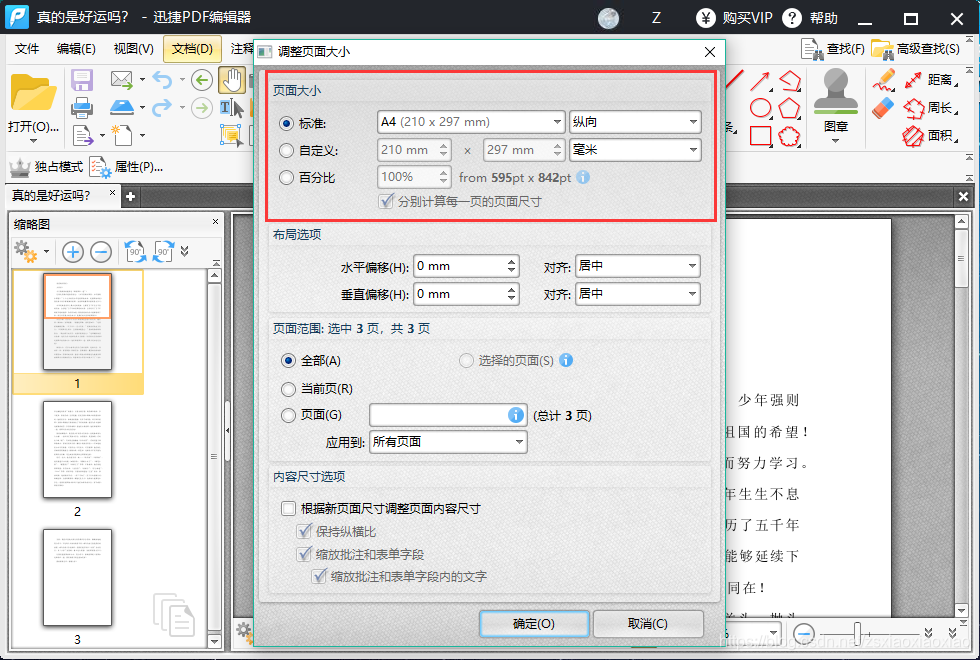Click the green previous view arrow
Screen dimensions: 980x660
(x=202, y=80)
